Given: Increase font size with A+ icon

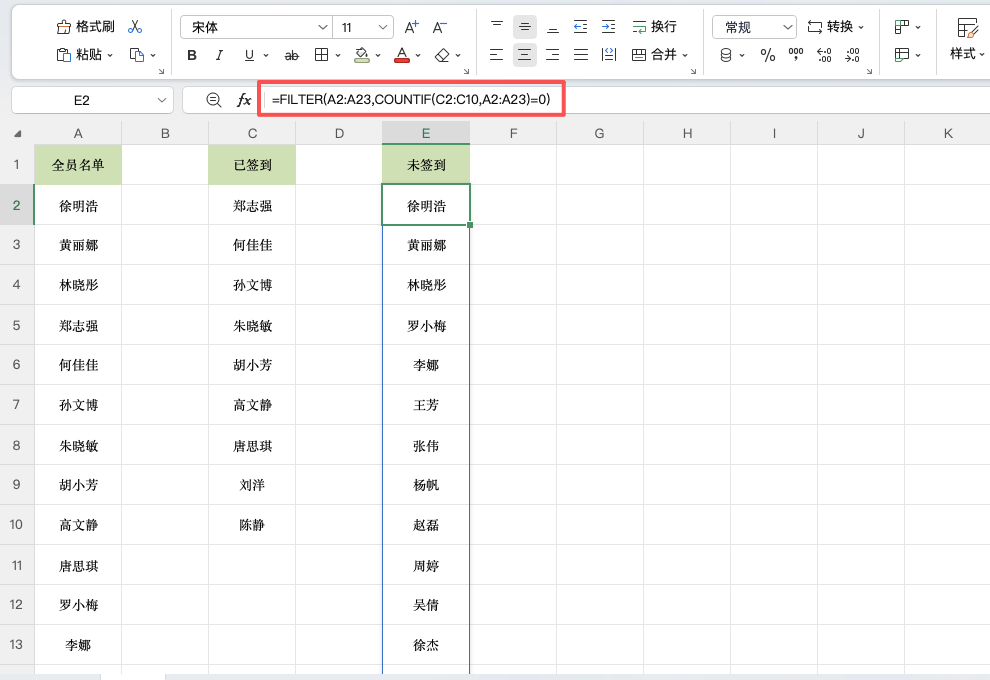Looking at the screenshot, I should pos(412,27).
